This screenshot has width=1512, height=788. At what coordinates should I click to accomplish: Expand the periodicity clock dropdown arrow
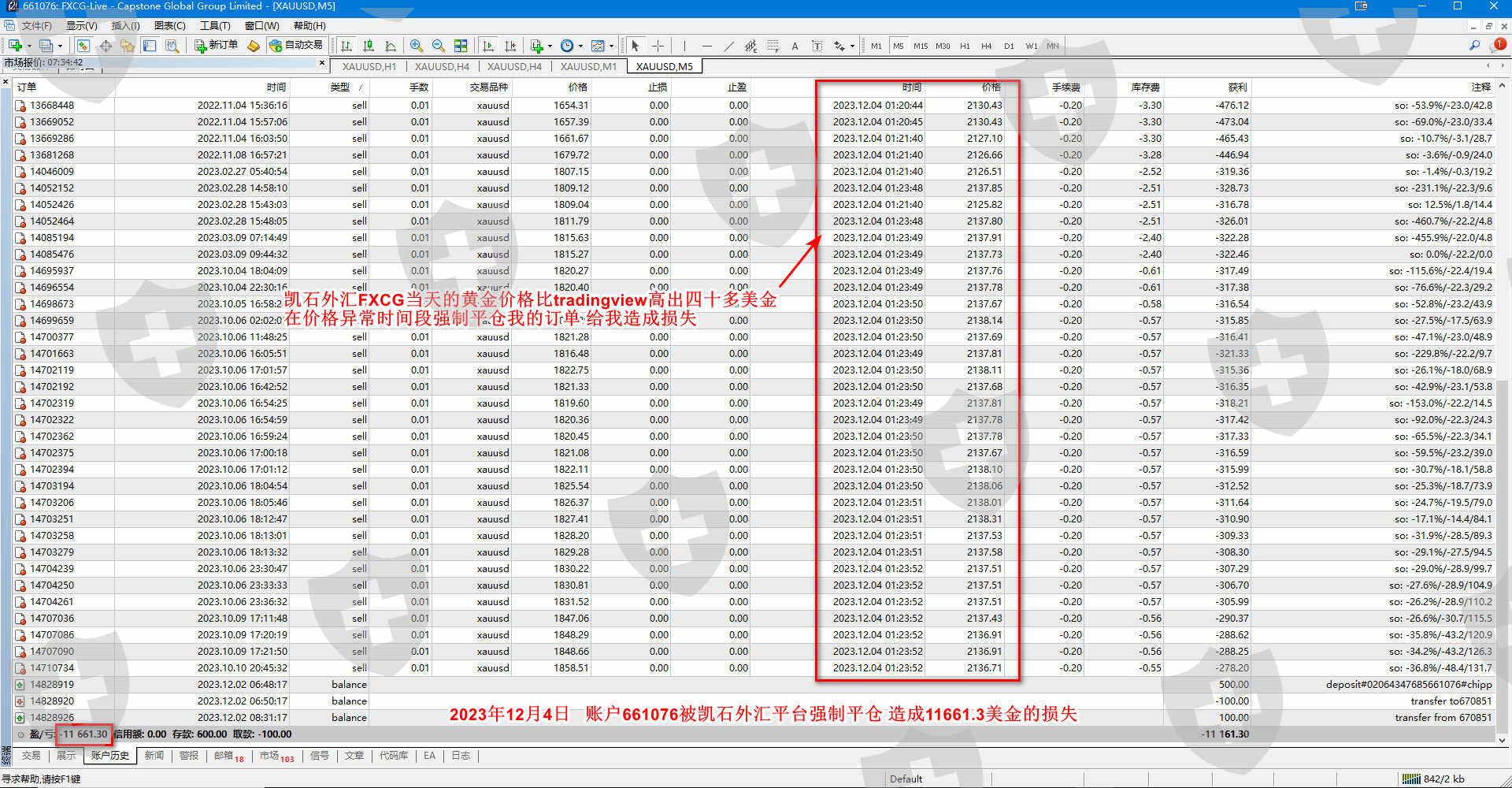coord(580,46)
